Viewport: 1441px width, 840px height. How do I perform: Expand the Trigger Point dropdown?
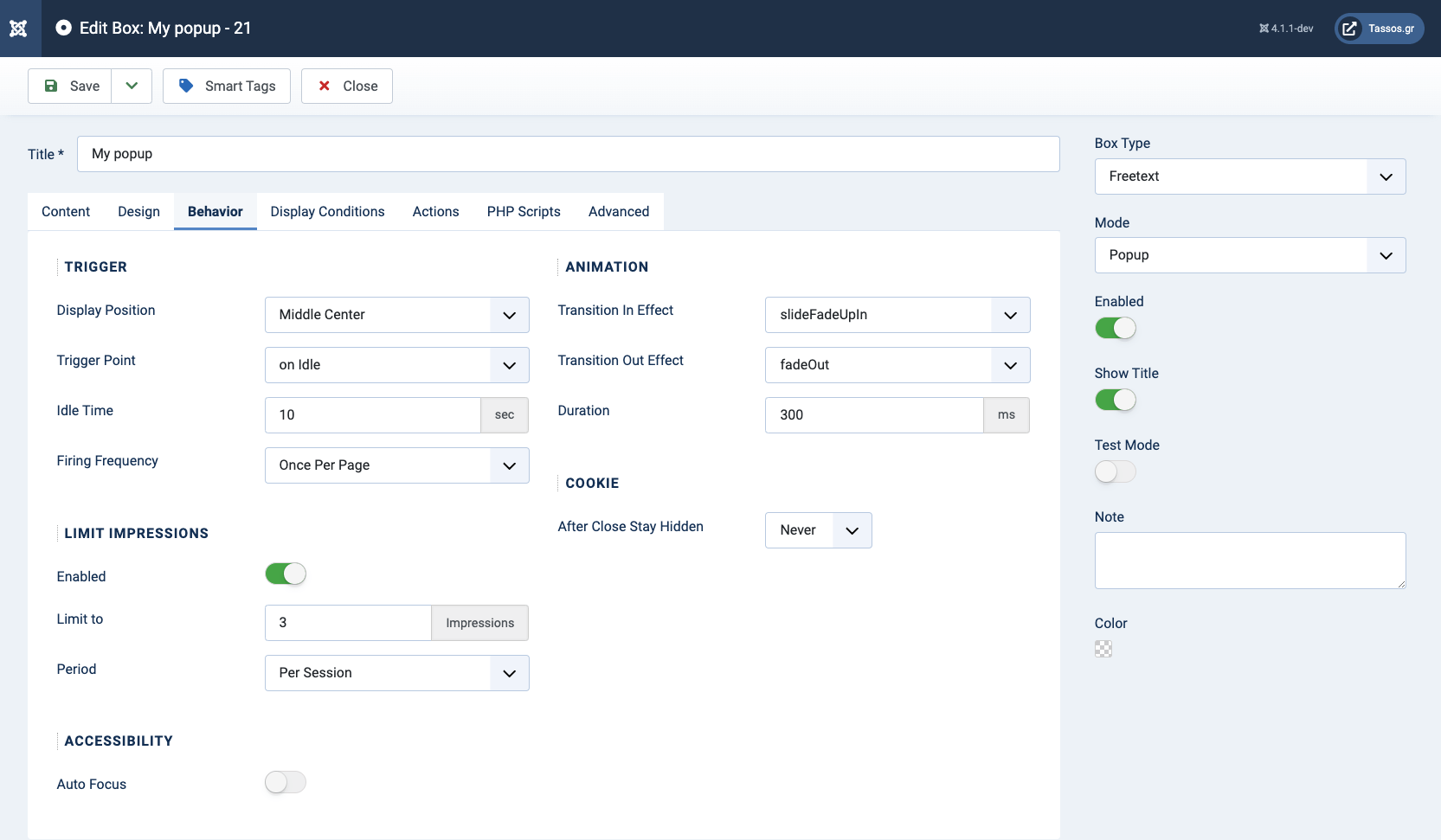pyautogui.click(x=396, y=365)
